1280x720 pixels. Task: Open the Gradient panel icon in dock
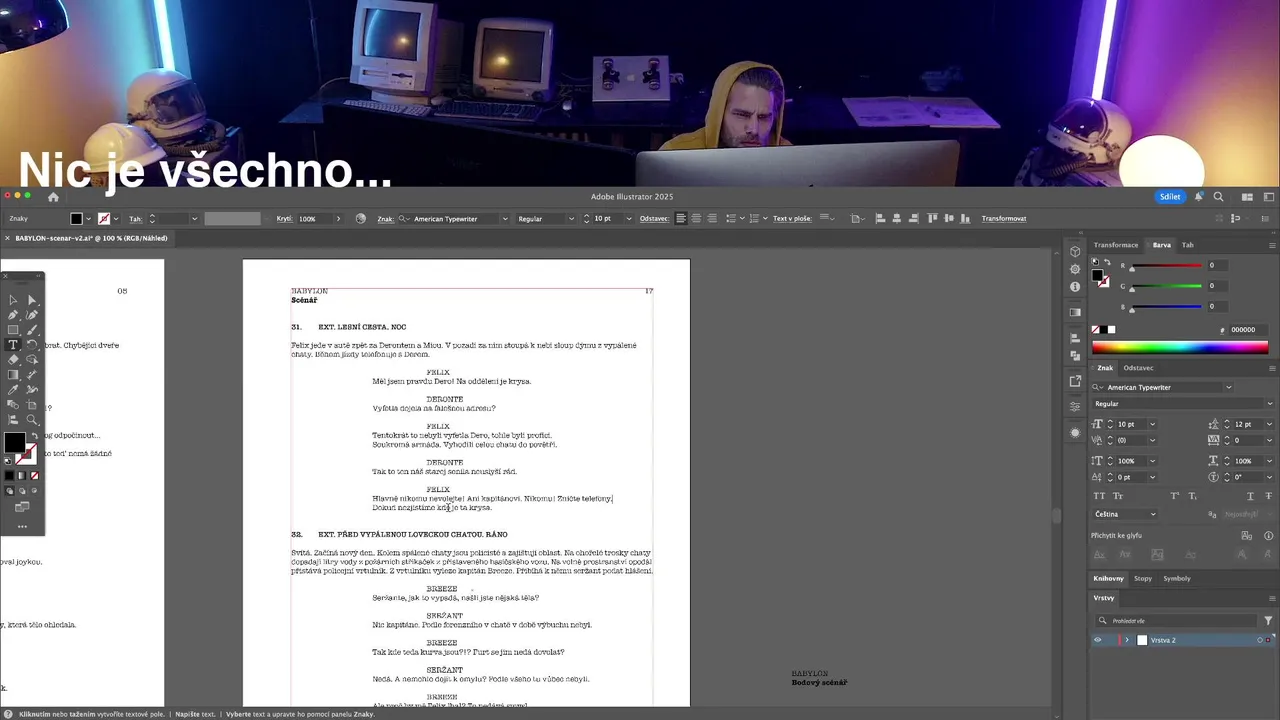[x=1075, y=312]
